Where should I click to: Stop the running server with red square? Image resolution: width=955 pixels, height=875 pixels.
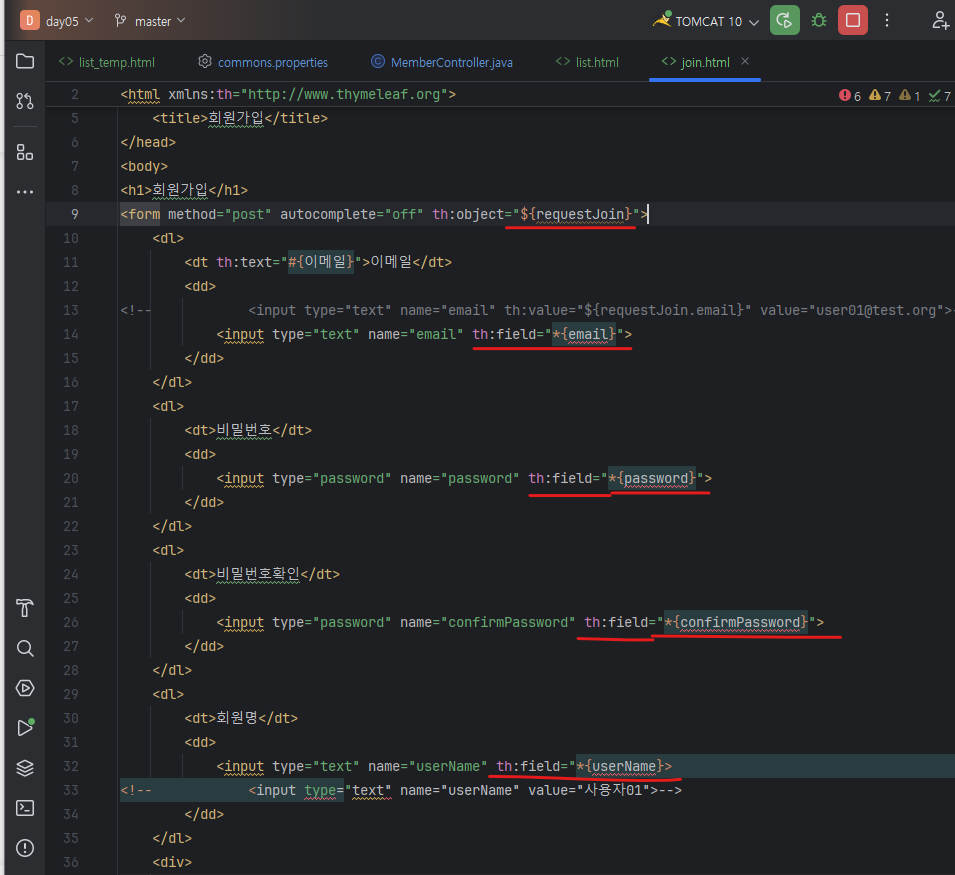[853, 21]
